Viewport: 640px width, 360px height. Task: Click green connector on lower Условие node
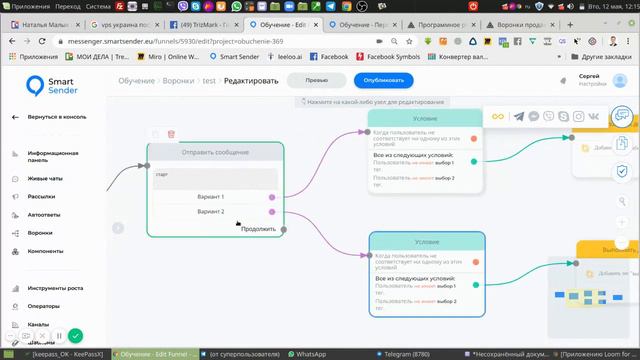476,285
